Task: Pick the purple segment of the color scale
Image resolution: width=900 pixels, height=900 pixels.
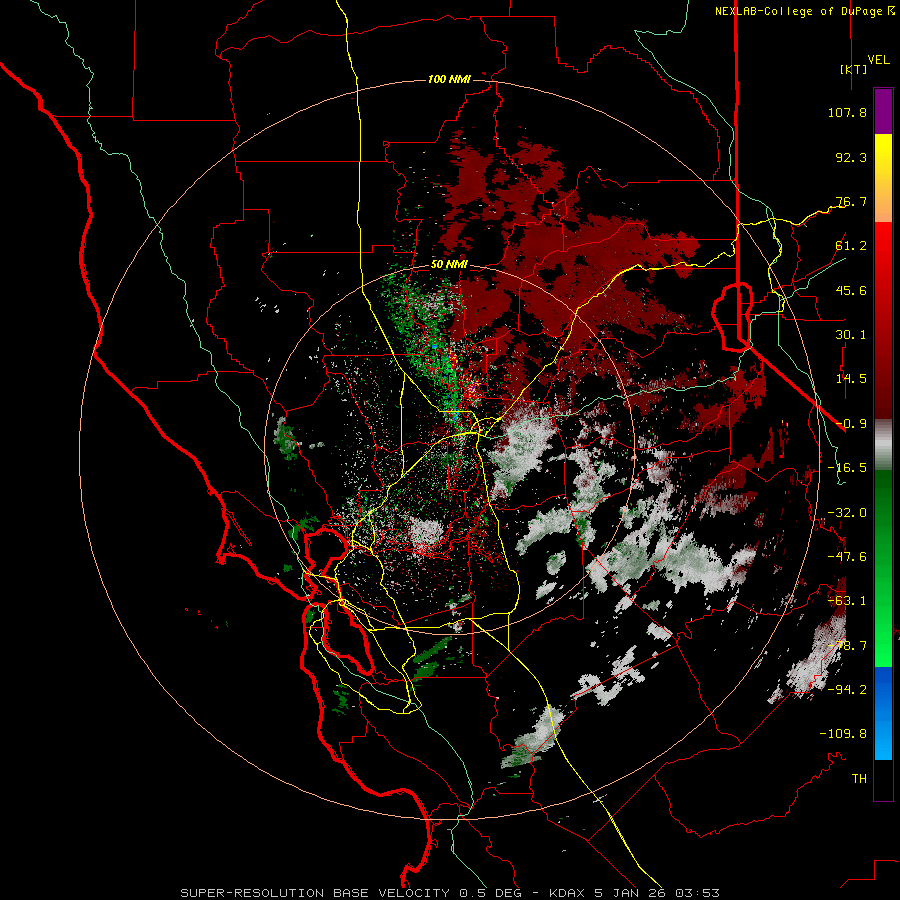Action: pyautogui.click(x=883, y=111)
